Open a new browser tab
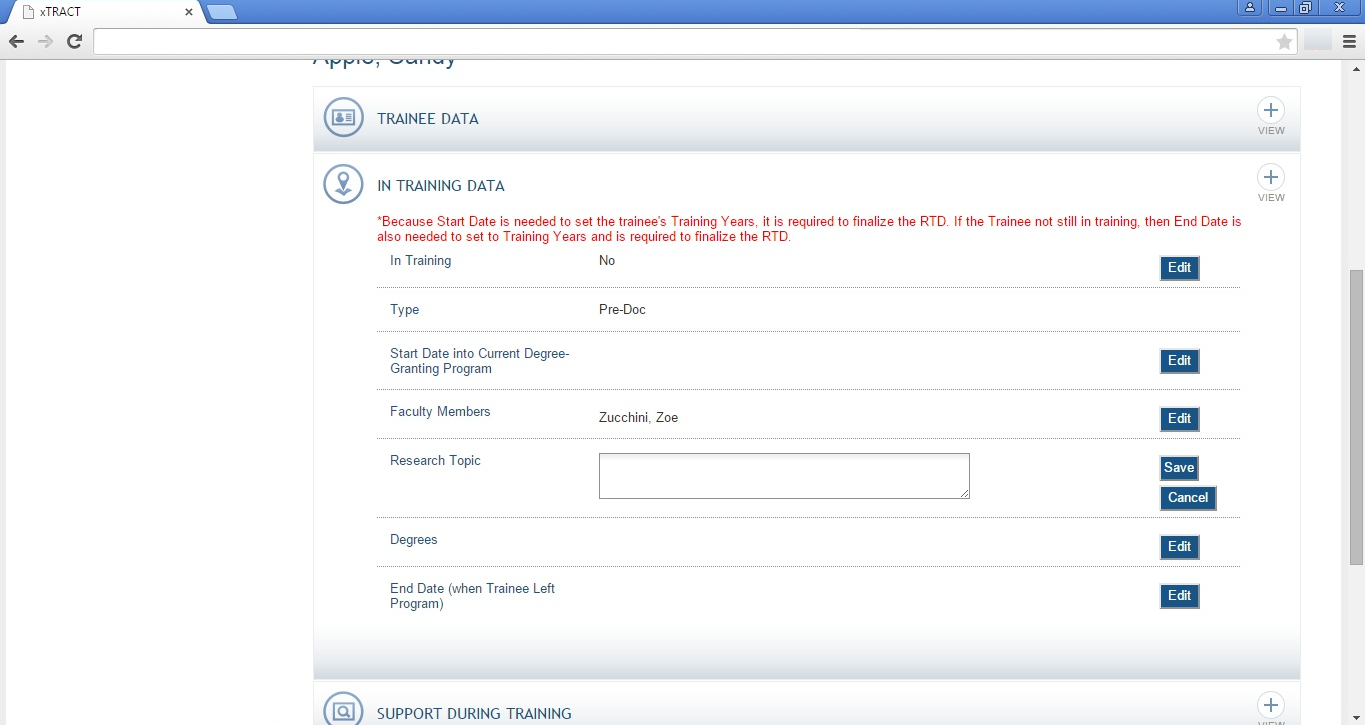 [x=221, y=12]
